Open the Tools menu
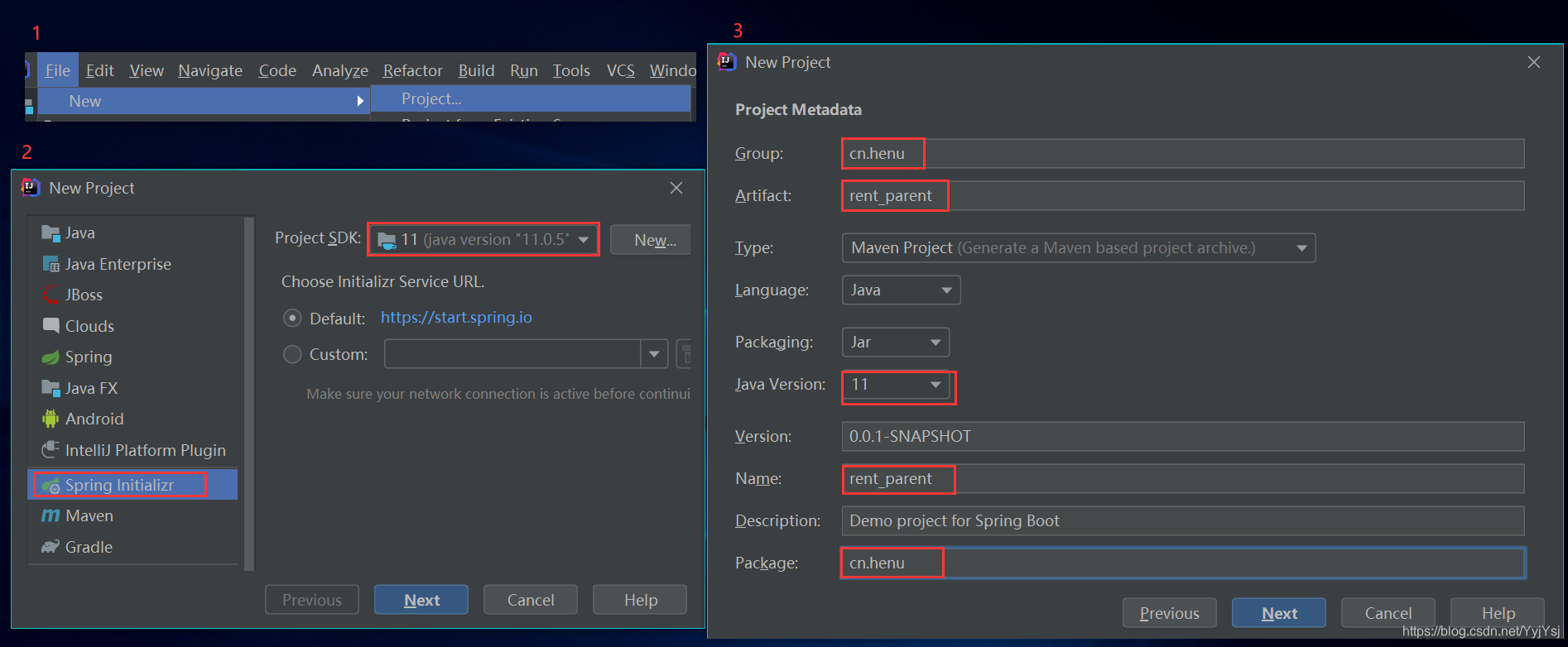The height and width of the screenshot is (647, 1568). (571, 70)
